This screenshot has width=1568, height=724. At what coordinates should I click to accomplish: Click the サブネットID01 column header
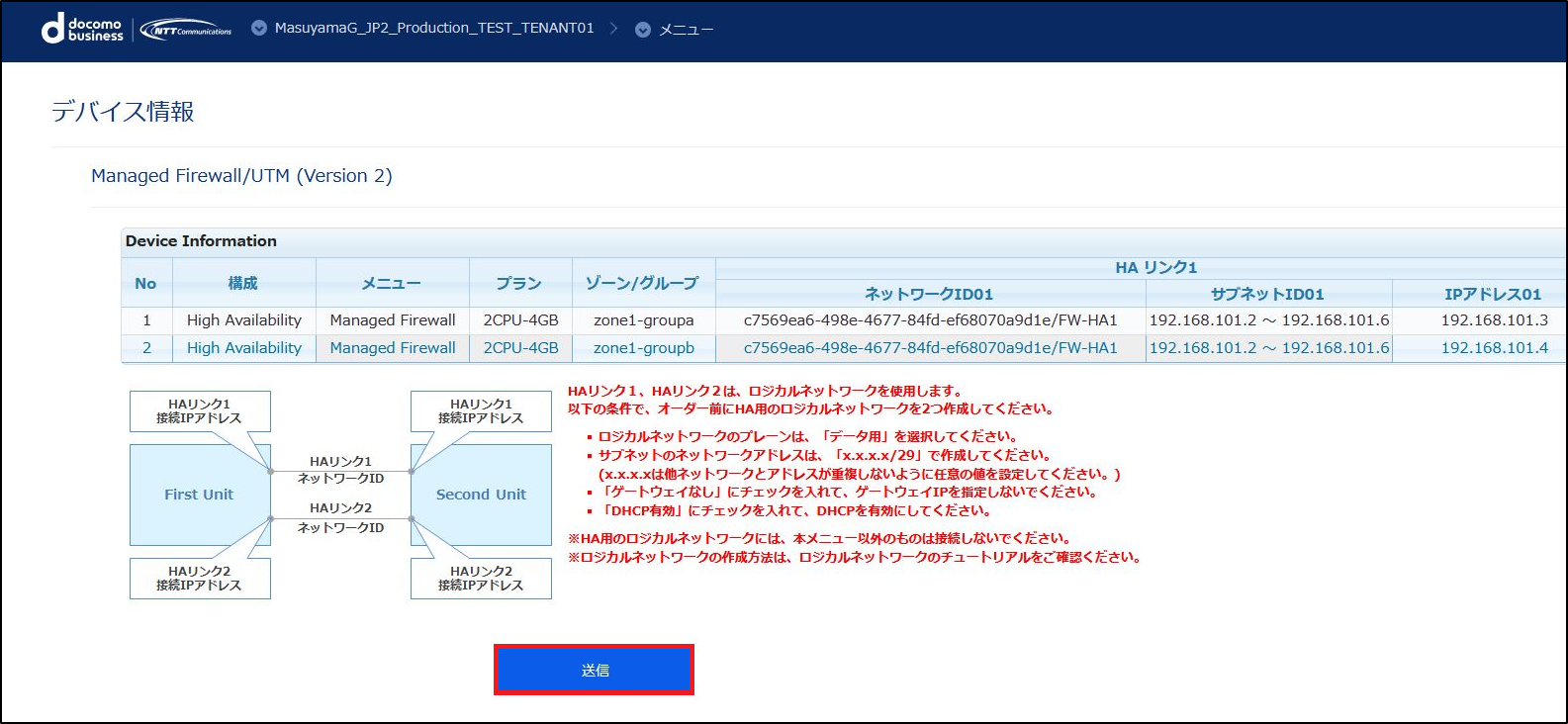click(x=1267, y=294)
